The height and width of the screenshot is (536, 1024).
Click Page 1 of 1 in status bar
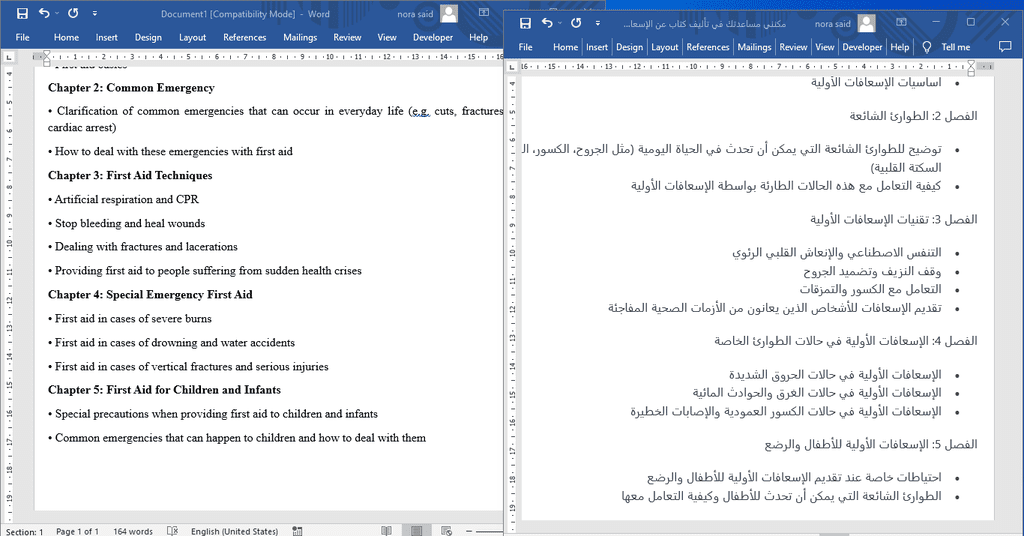coord(77,531)
